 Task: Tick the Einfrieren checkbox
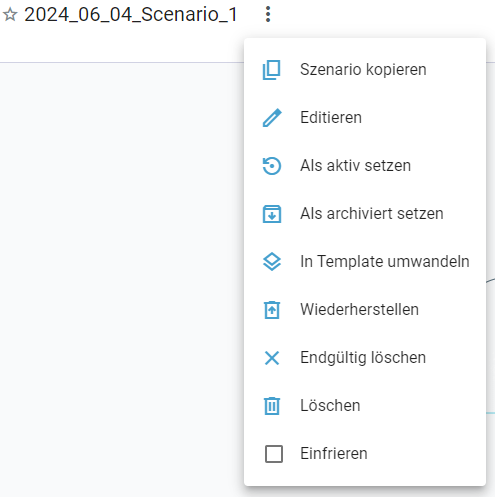click(274, 454)
